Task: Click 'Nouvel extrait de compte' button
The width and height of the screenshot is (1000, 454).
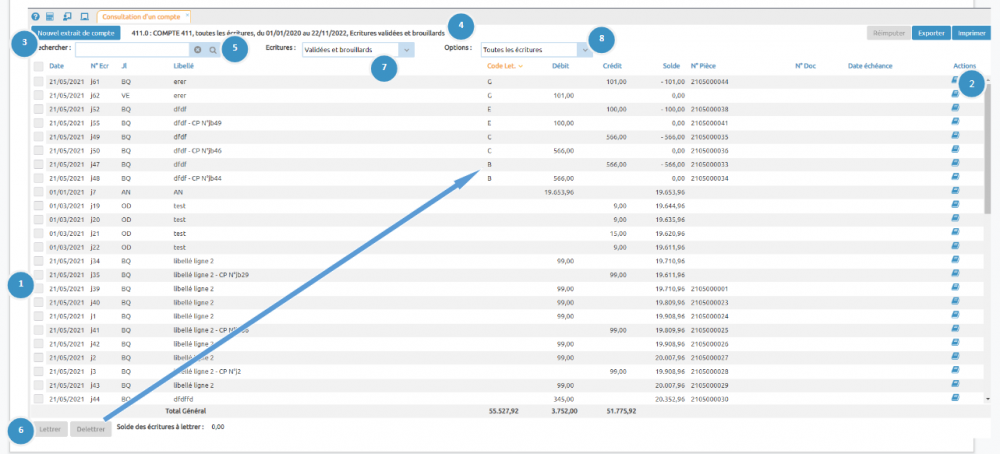Action: coord(78,33)
